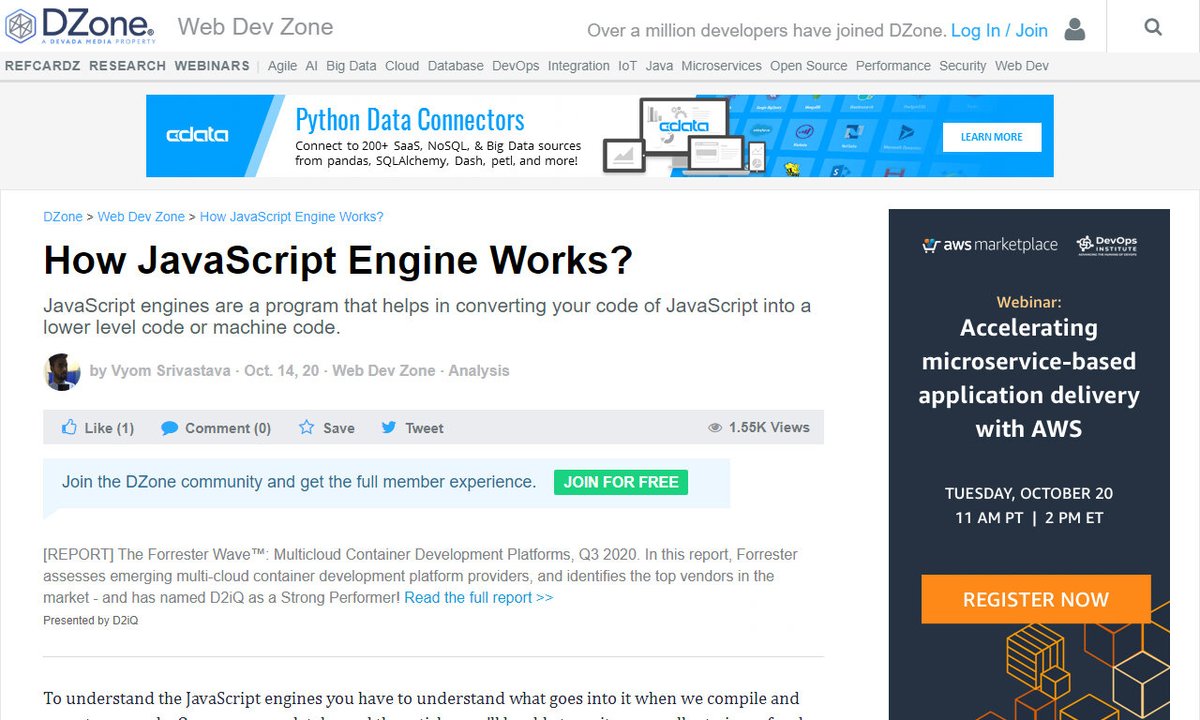Click 'TUESDAY, OCTOBER 20' in AWS ad
Screen dimensions: 1200x720
pyautogui.click(x=1029, y=493)
